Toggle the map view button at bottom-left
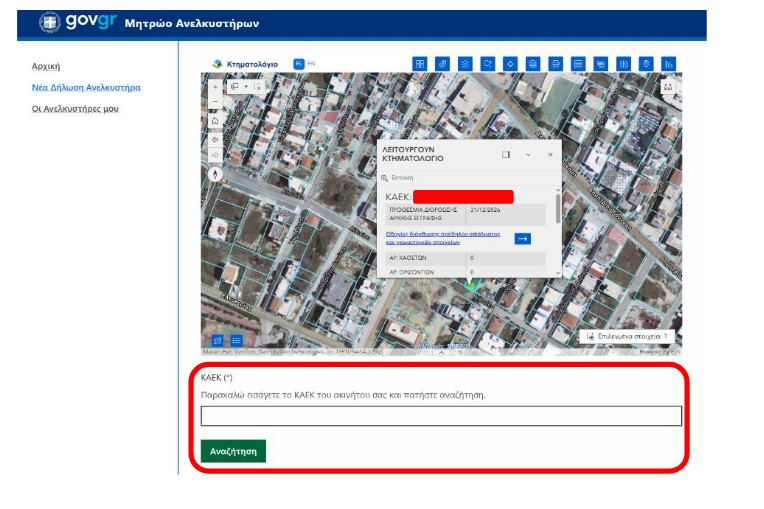Screen dimensions: 764x509 (217, 340)
